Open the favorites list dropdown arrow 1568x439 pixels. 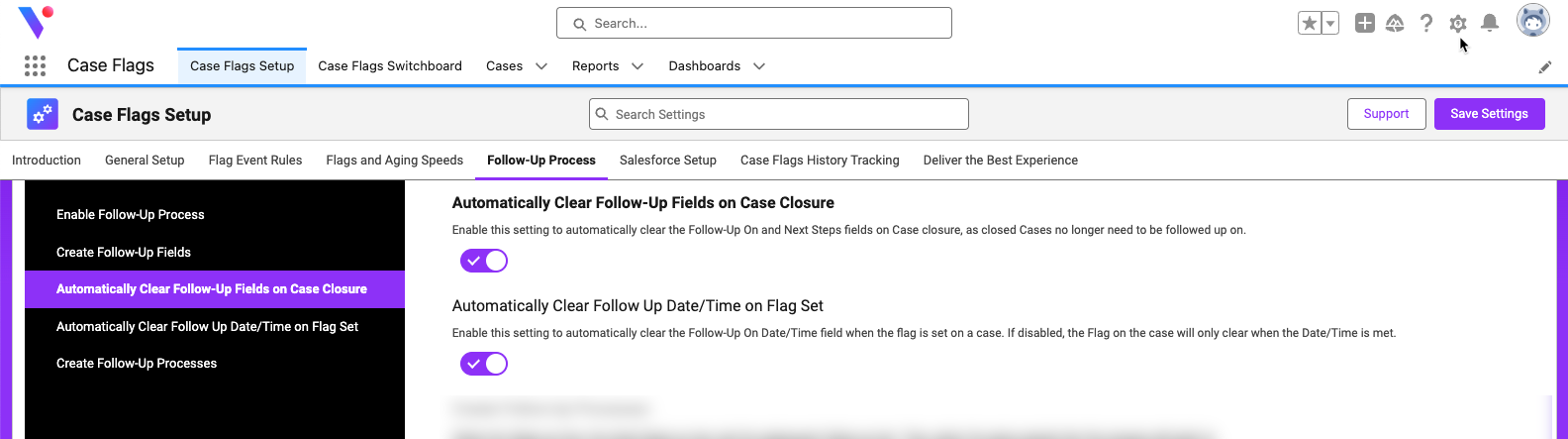pos(1330,23)
